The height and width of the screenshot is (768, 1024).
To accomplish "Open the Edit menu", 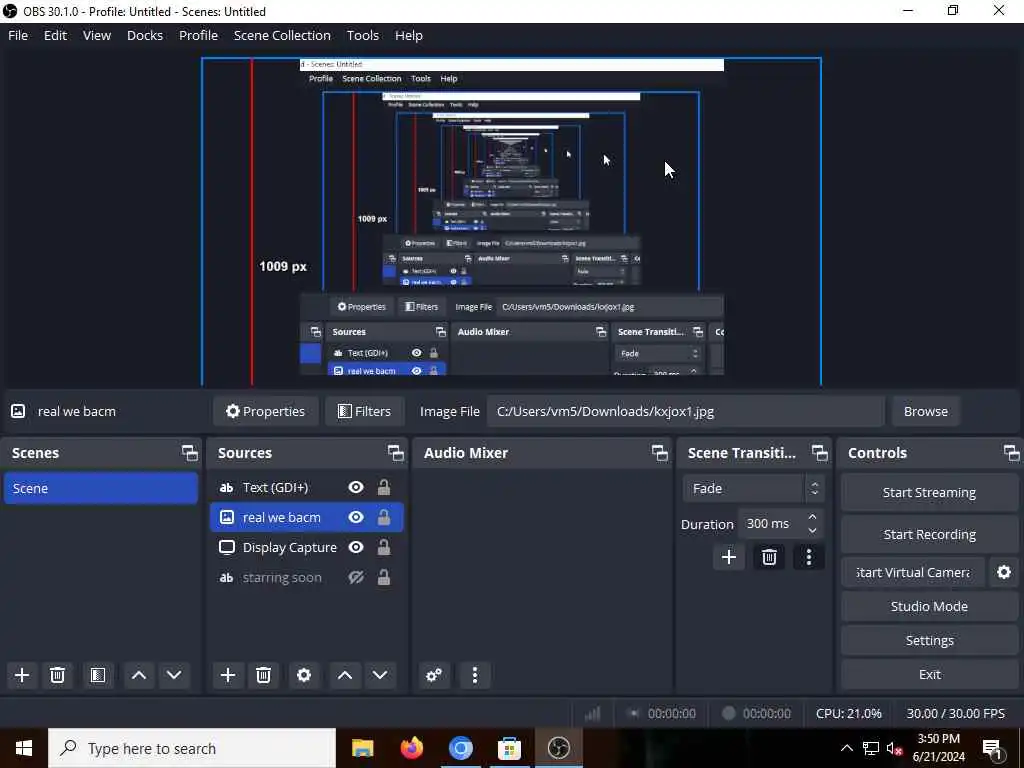I will 56,35.
